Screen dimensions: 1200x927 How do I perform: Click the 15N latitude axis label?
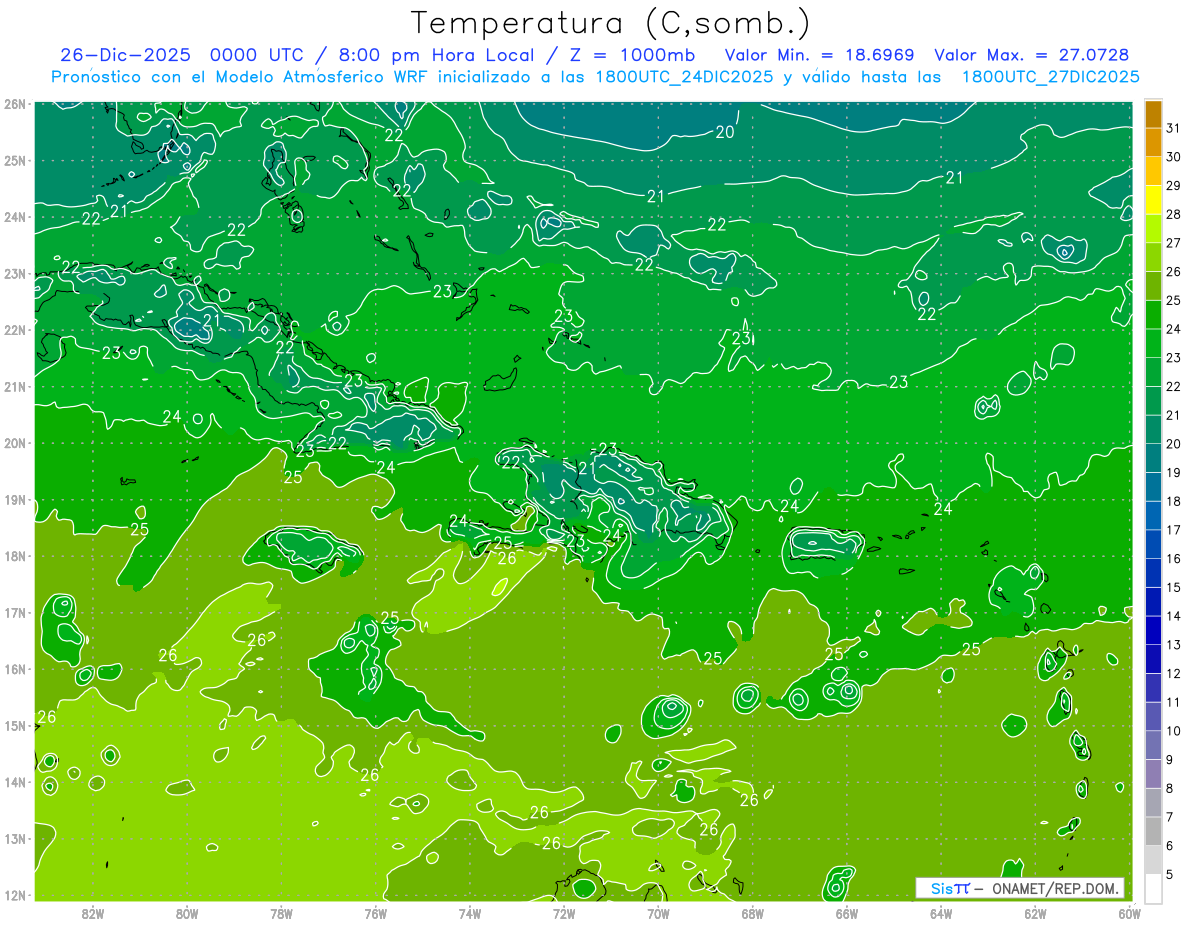pyautogui.click(x=15, y=725)
